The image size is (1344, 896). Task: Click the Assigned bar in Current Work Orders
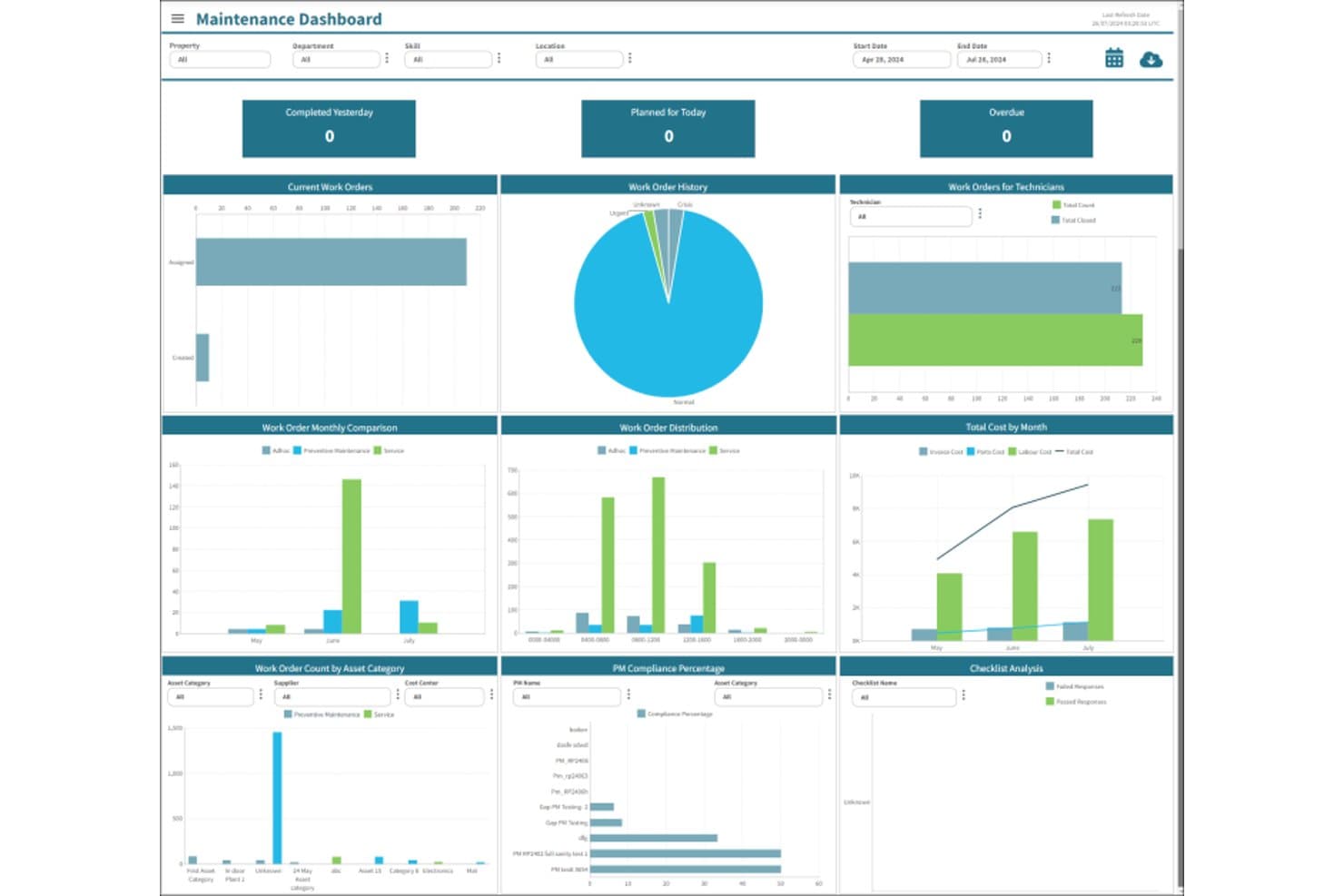pos(331,261)
